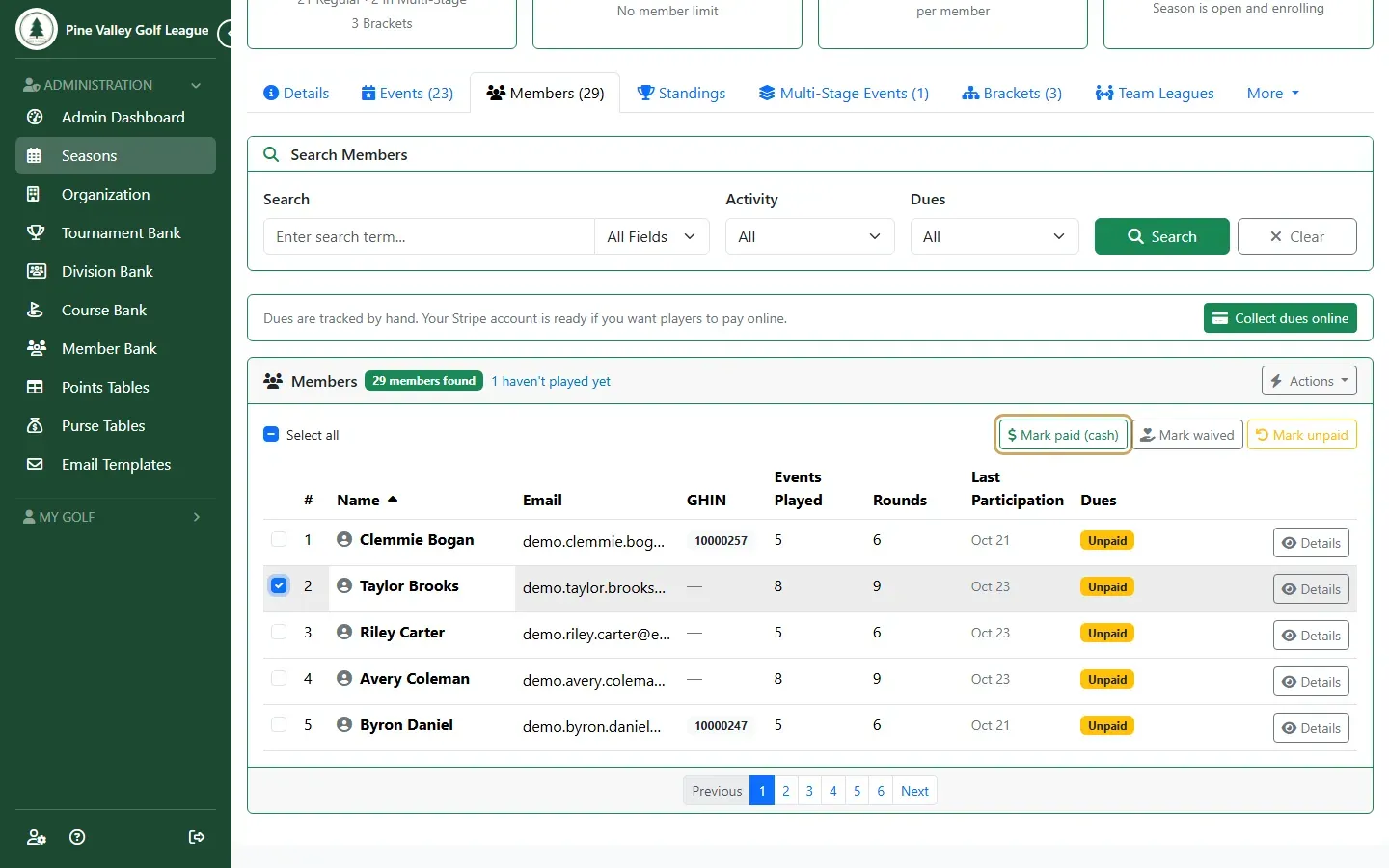Open the help question mark icon
Image resolution: width=1389 pixels, height=868 pixels.
point(78,837)
